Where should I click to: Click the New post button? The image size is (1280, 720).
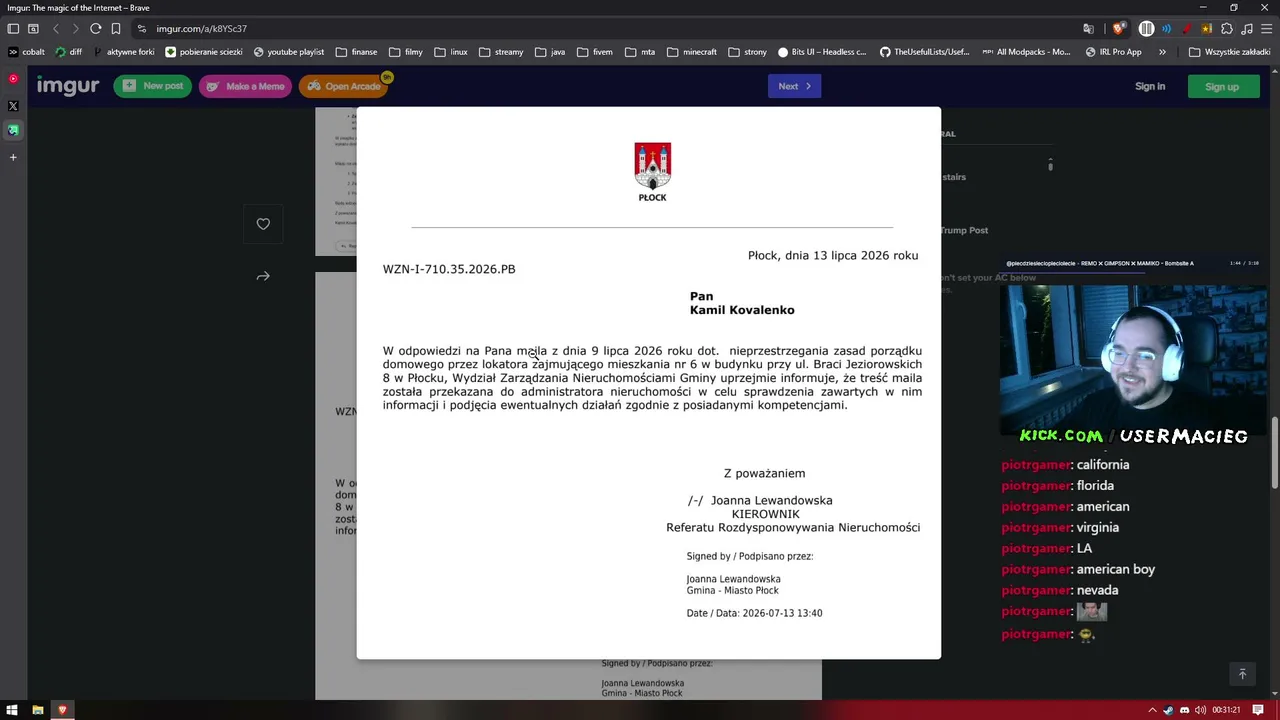(x=153, y=86)
